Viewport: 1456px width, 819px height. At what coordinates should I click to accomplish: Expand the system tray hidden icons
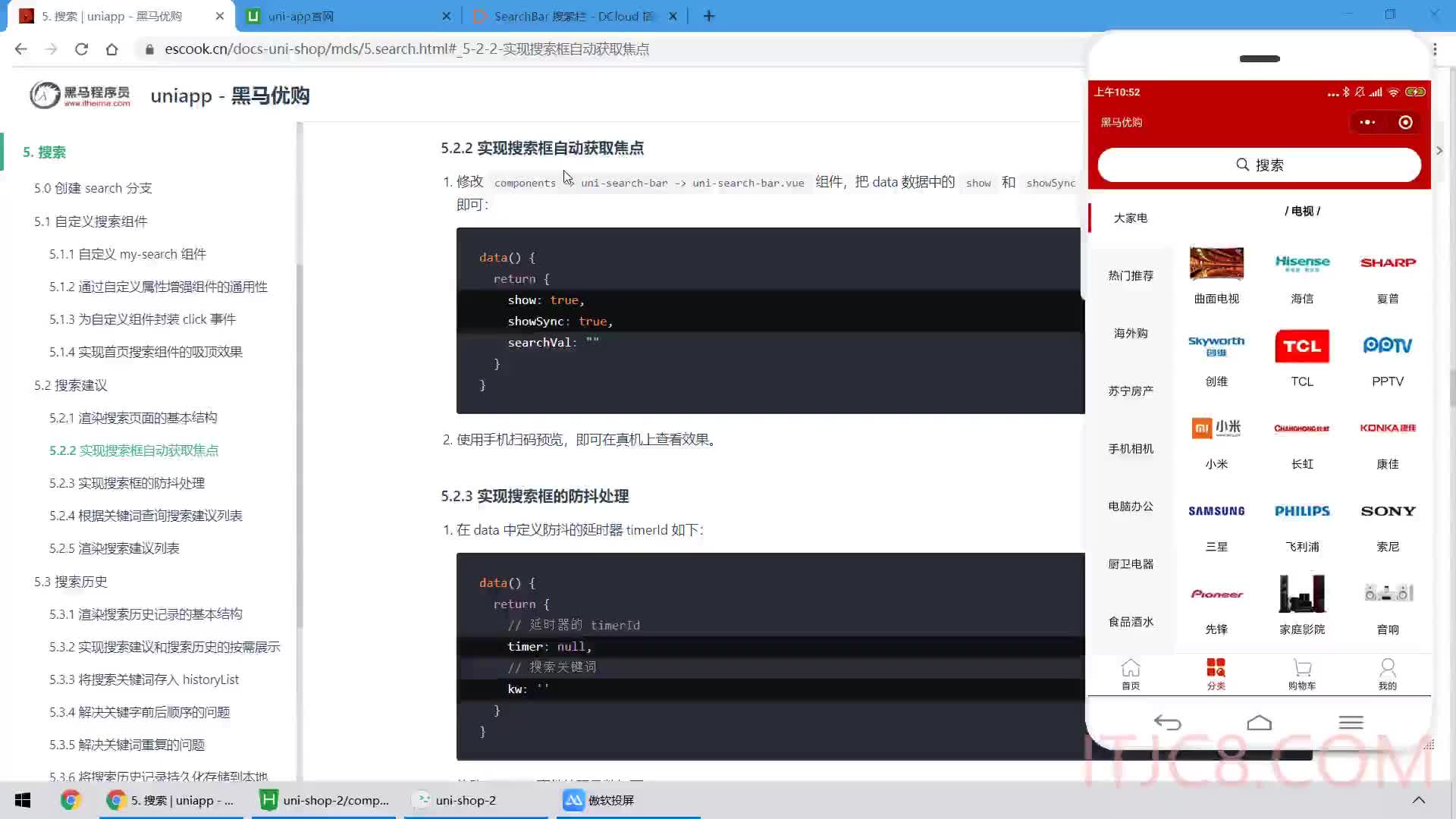1419,800
